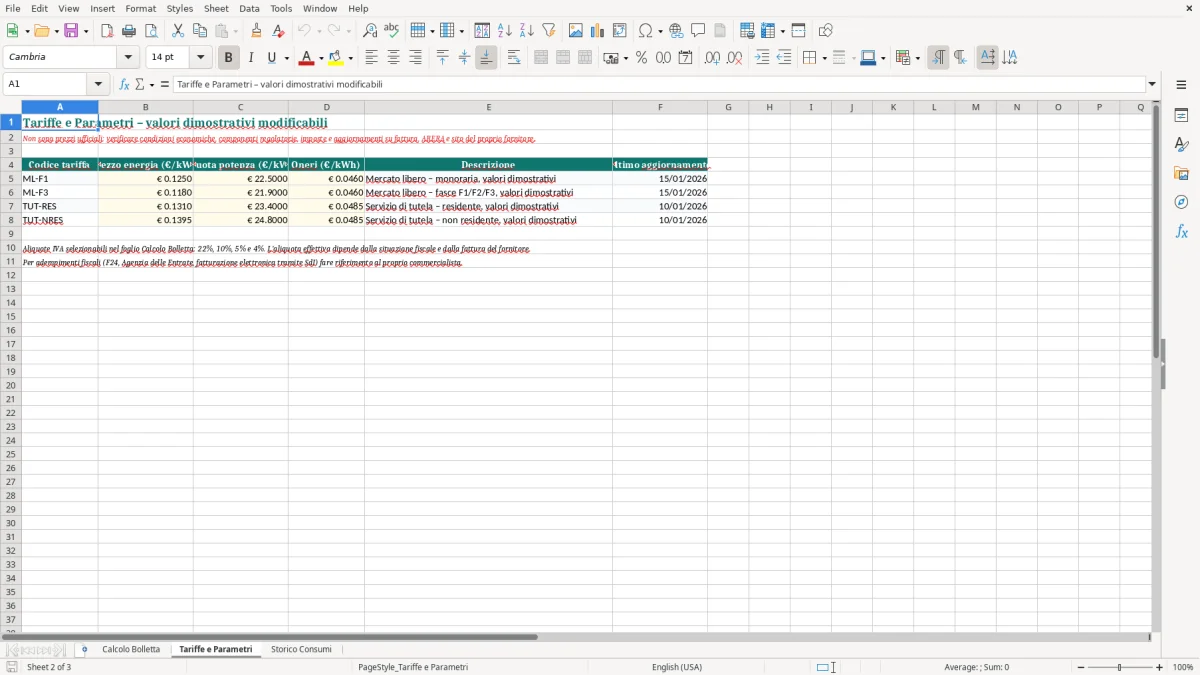Open the Sheet menu
The width and height of the screenshot is (1200, 675).
point(216,8)
